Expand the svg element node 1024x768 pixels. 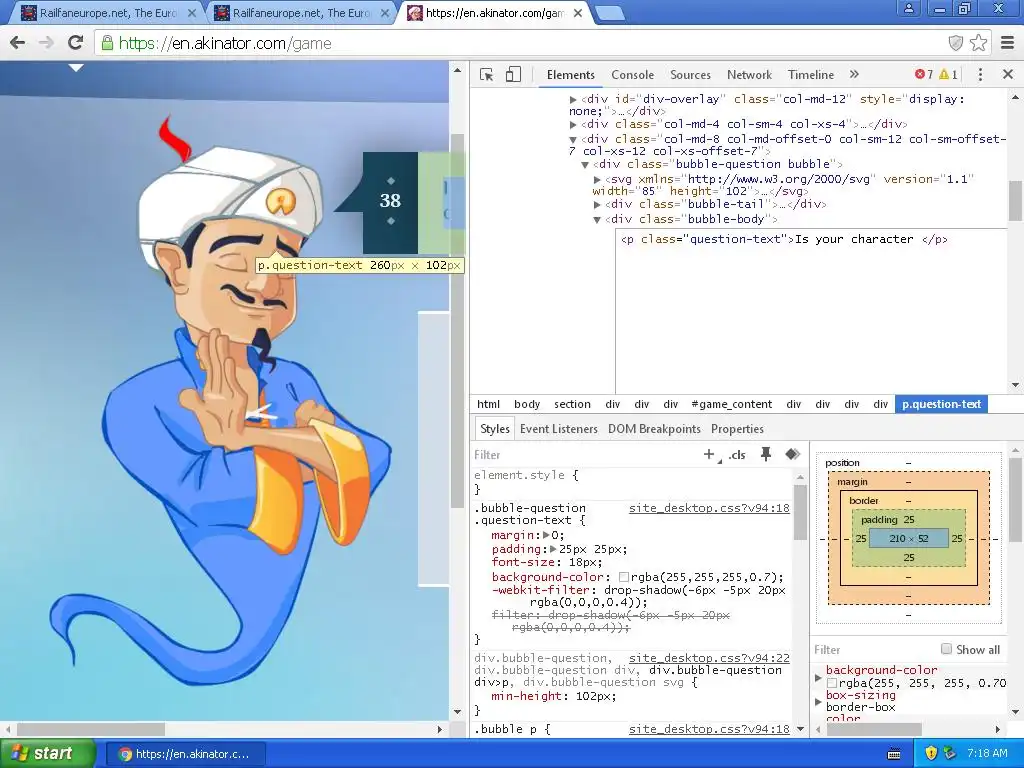(x=597, y=179)
